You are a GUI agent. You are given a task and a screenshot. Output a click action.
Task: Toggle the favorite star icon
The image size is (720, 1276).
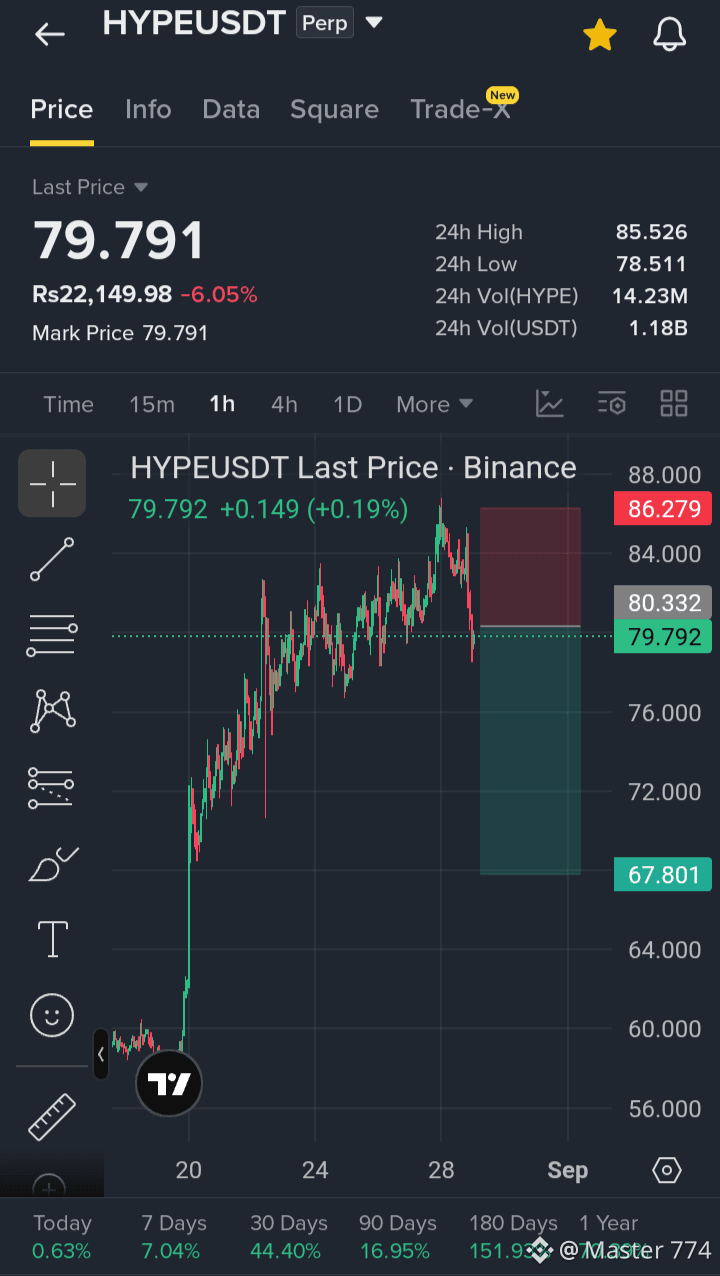pyautogui.click(x=600, y=35)
